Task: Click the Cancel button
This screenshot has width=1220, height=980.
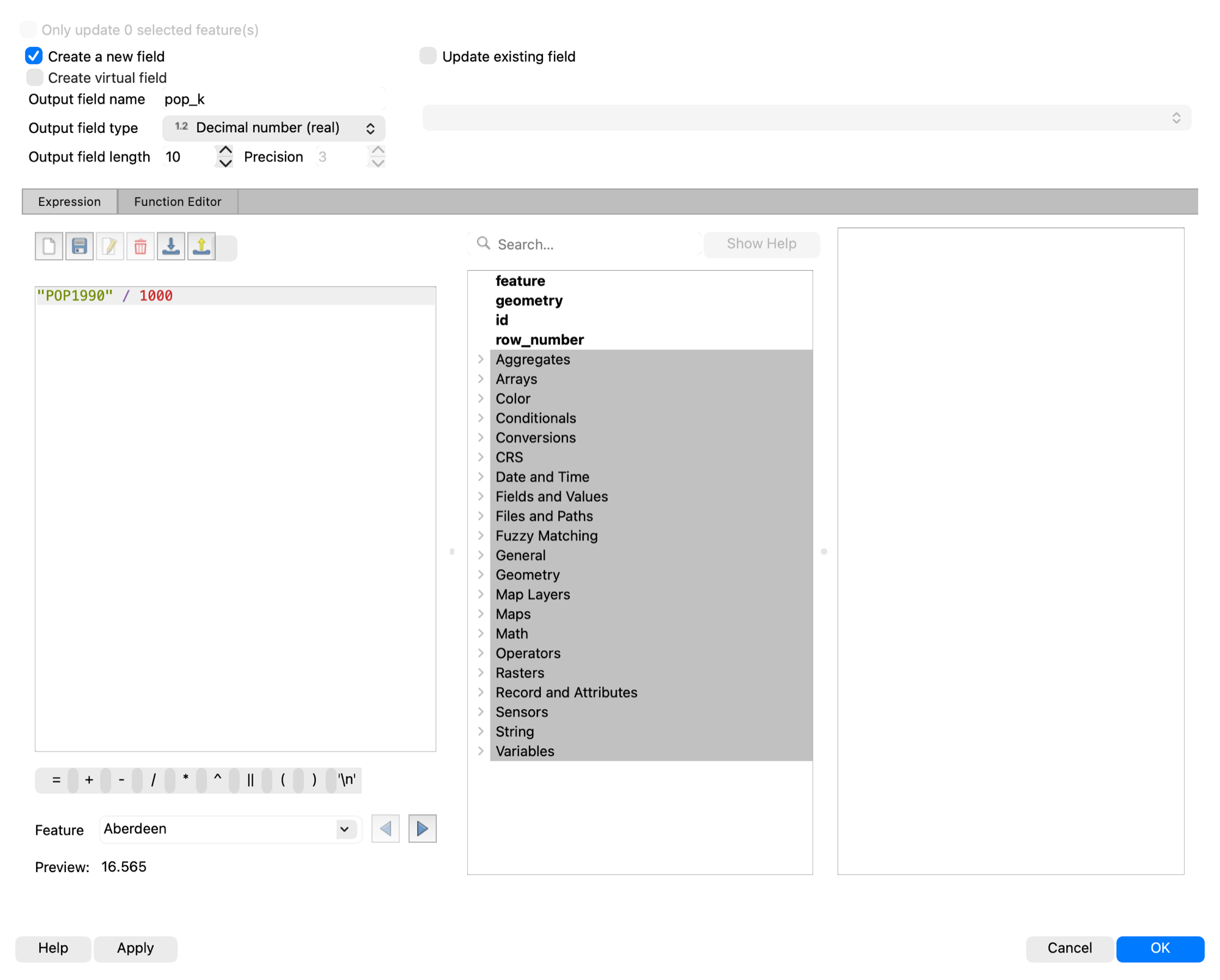Action: tap(1069, 948)
